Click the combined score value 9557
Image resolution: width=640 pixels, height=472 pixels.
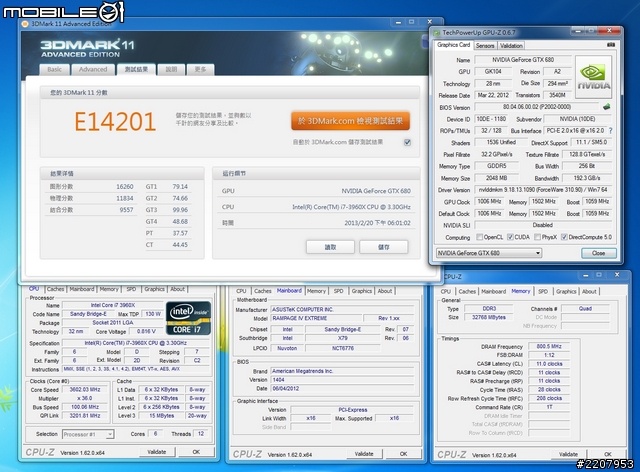[126, 209]
